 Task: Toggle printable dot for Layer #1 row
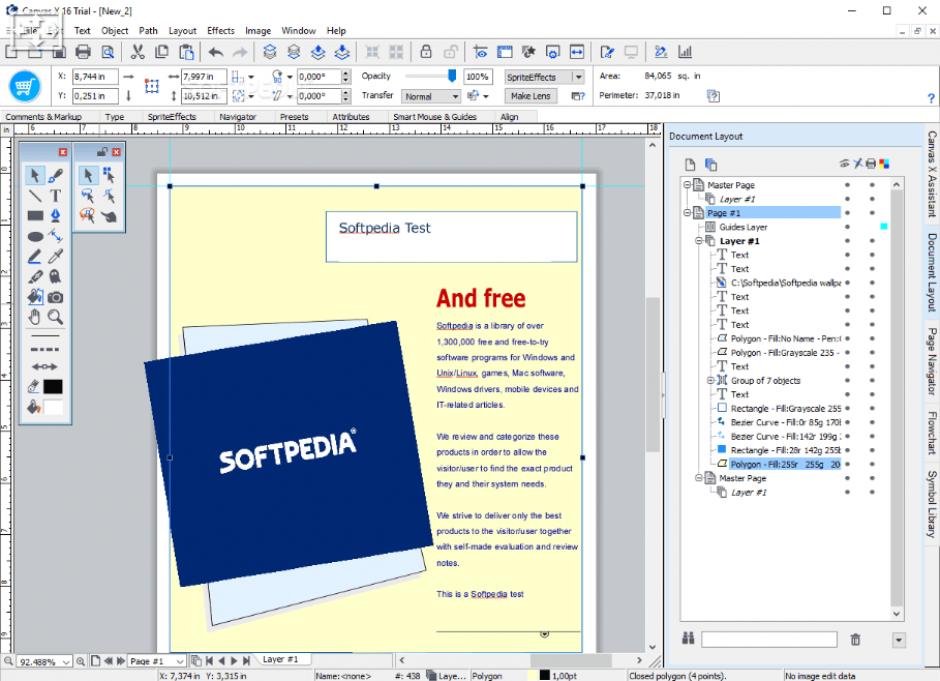tap(872, 241)
